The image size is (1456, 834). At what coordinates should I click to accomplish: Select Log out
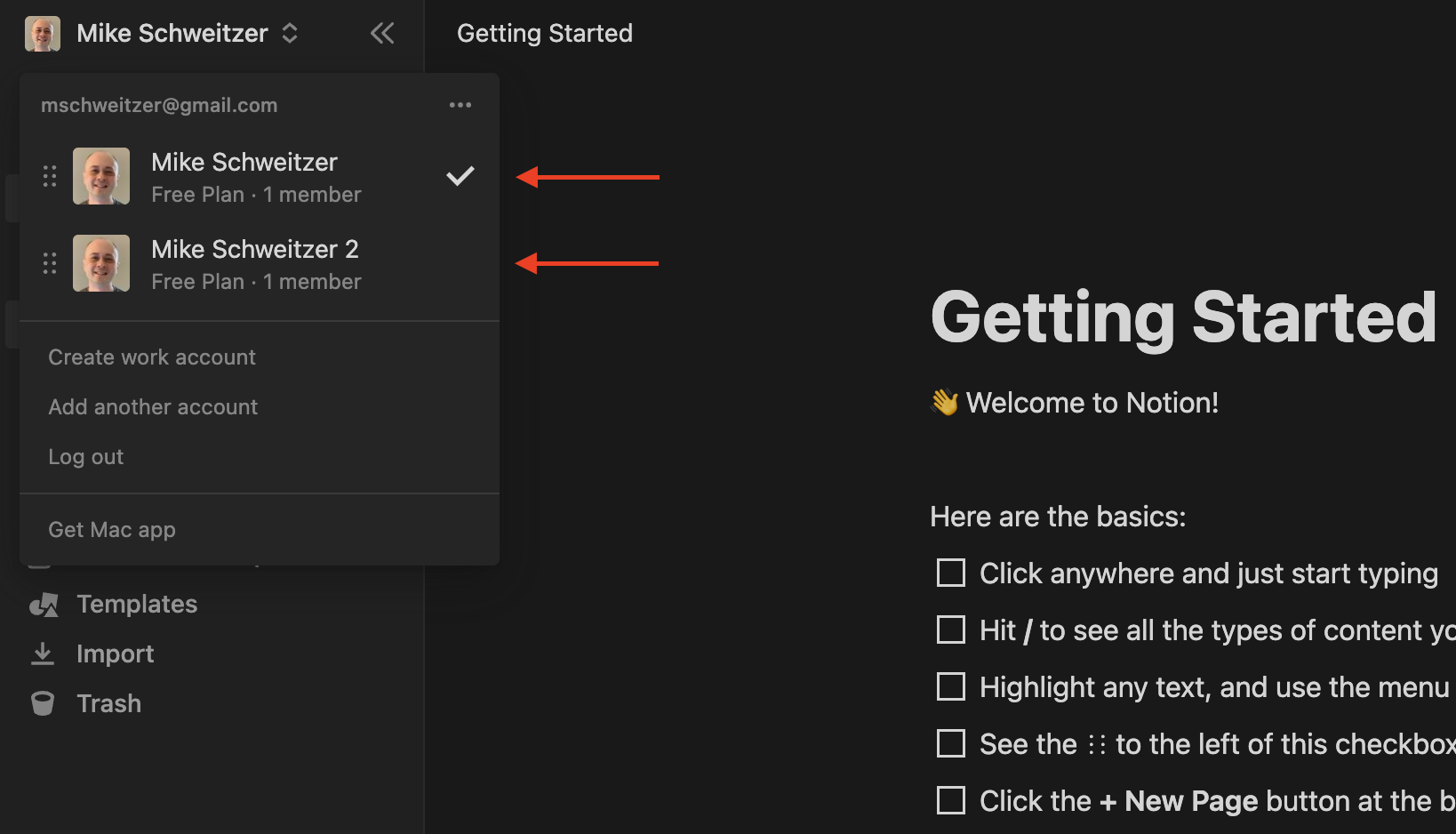tap(86, 457)
